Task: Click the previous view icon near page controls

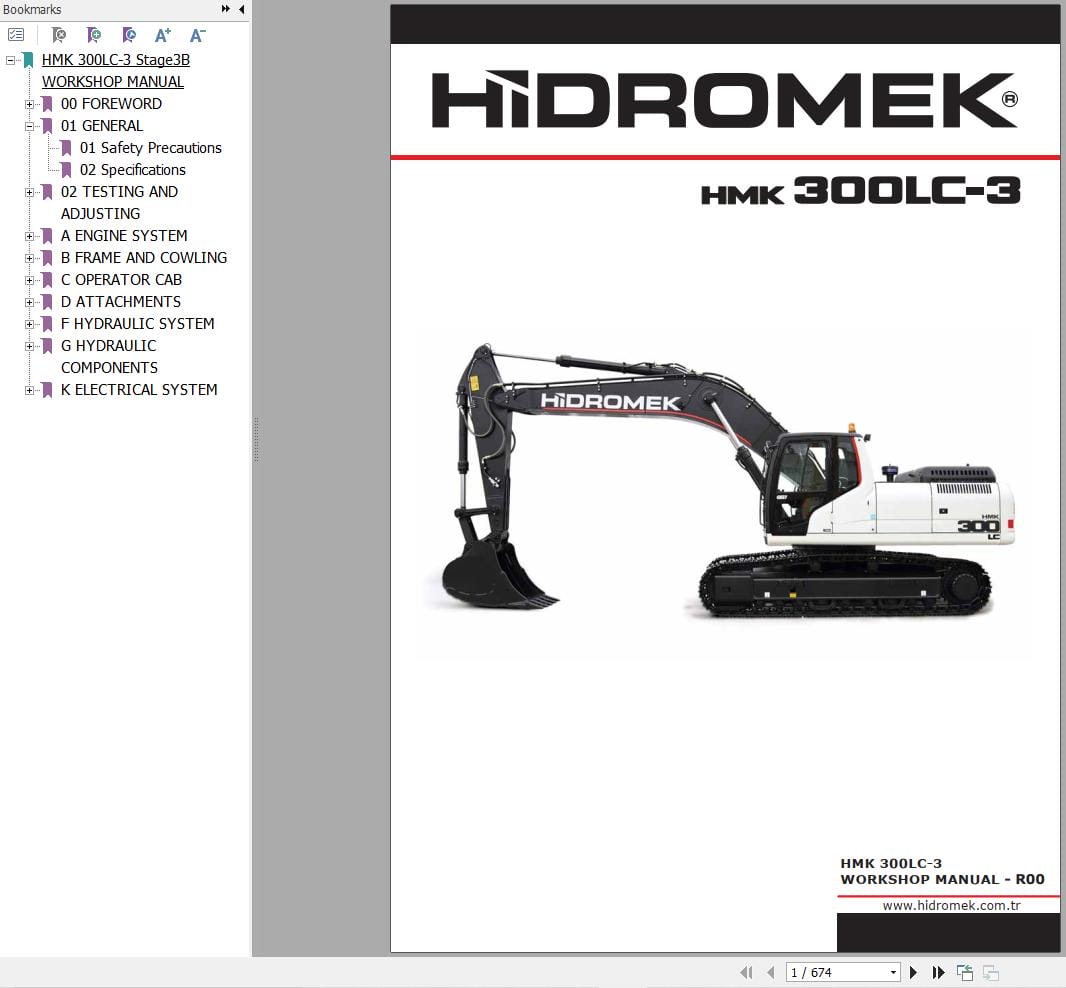Action: click(x=964, y=971)
